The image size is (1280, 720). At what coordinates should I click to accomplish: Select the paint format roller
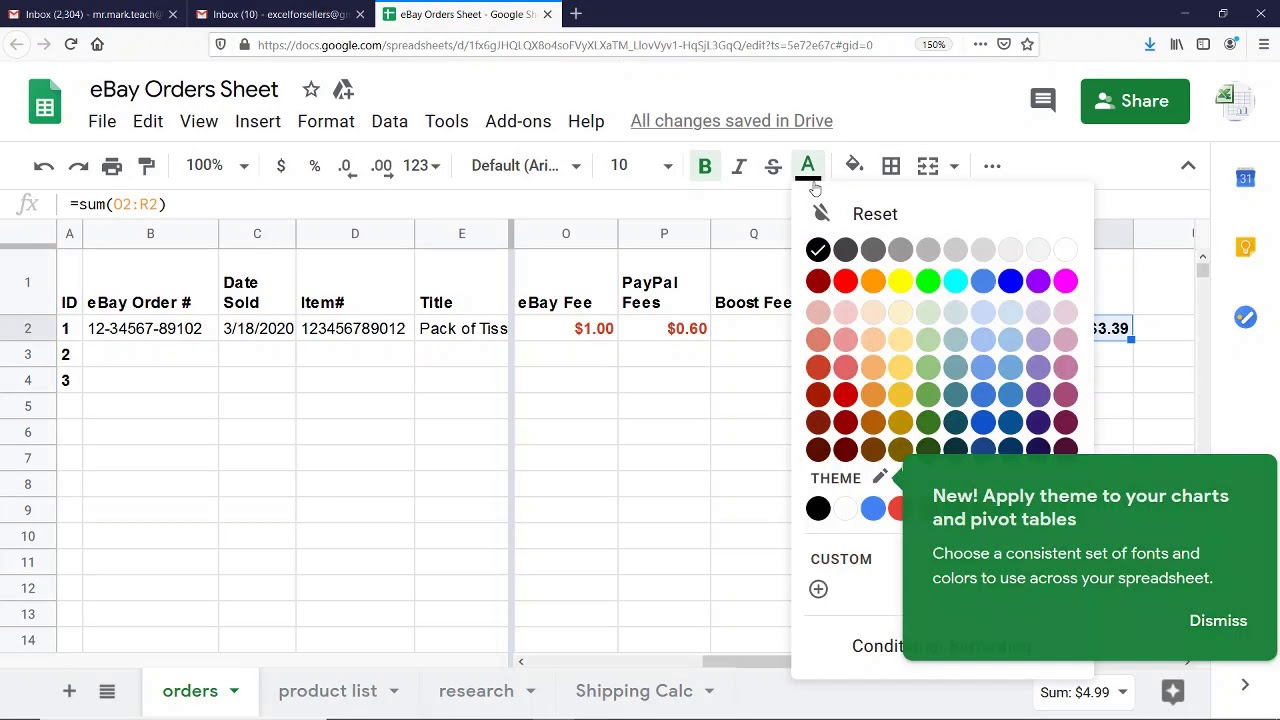point(147,166)
